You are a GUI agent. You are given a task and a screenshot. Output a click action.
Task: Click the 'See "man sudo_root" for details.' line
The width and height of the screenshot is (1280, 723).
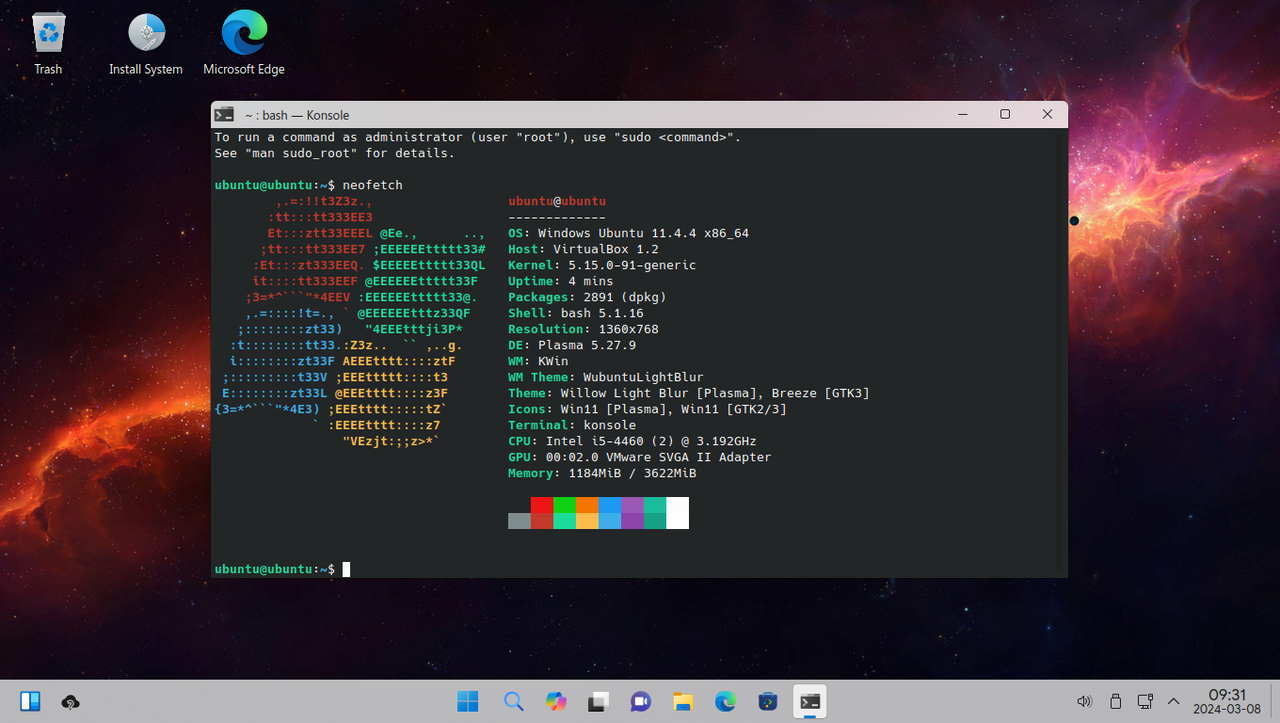coord(334,153)
